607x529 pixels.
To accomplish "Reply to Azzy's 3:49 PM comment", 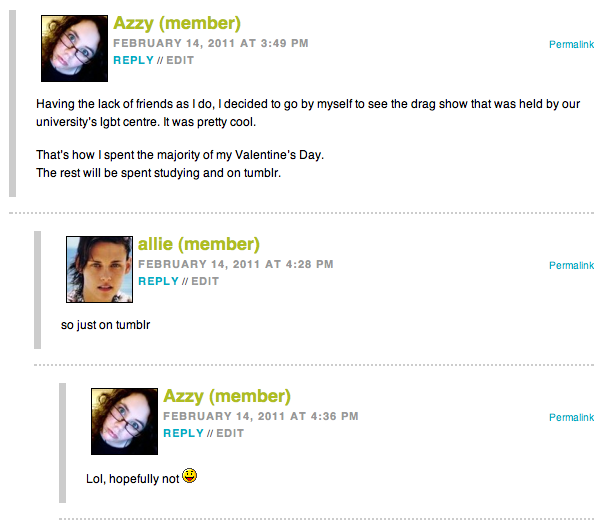I will 133,60.
